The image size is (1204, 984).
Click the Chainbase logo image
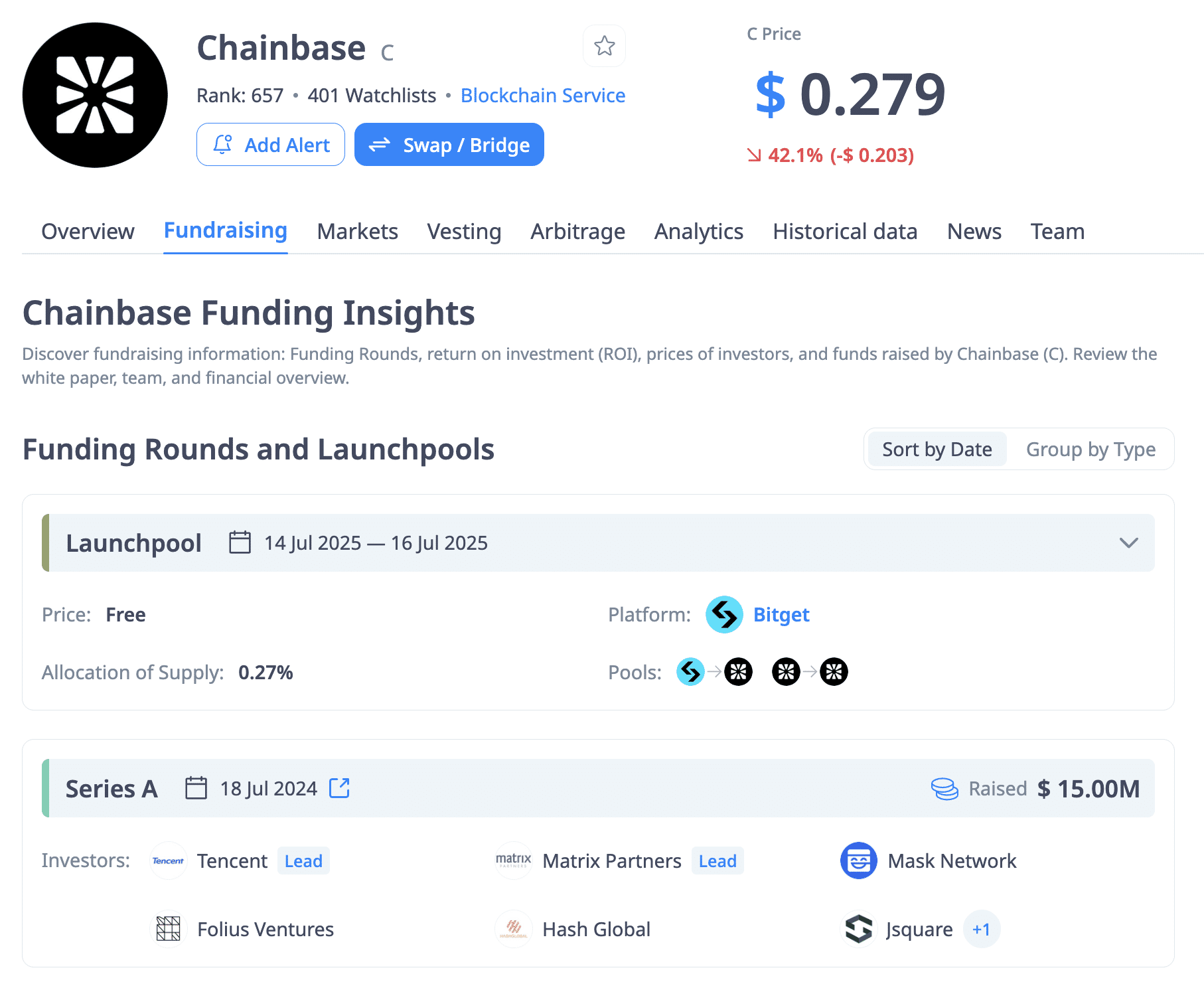pos(95,95)
